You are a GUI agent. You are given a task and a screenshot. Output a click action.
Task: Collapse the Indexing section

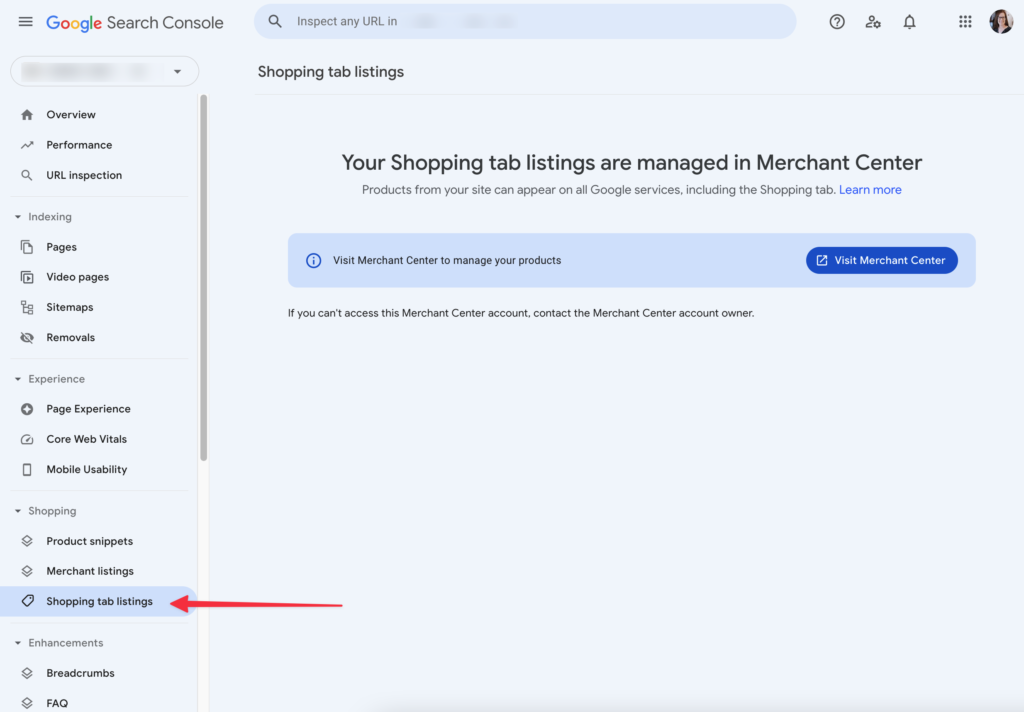18,217
